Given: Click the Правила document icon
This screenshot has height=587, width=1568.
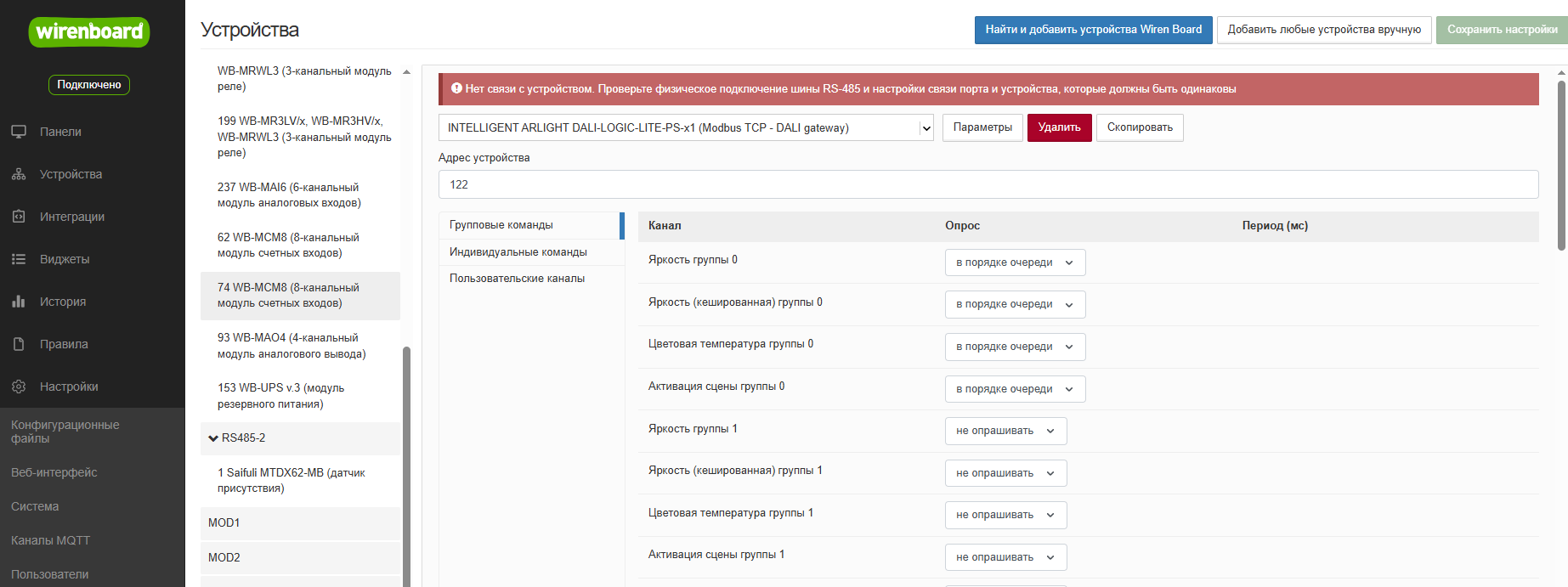Looking at the screenshot, I should (19, 344).
